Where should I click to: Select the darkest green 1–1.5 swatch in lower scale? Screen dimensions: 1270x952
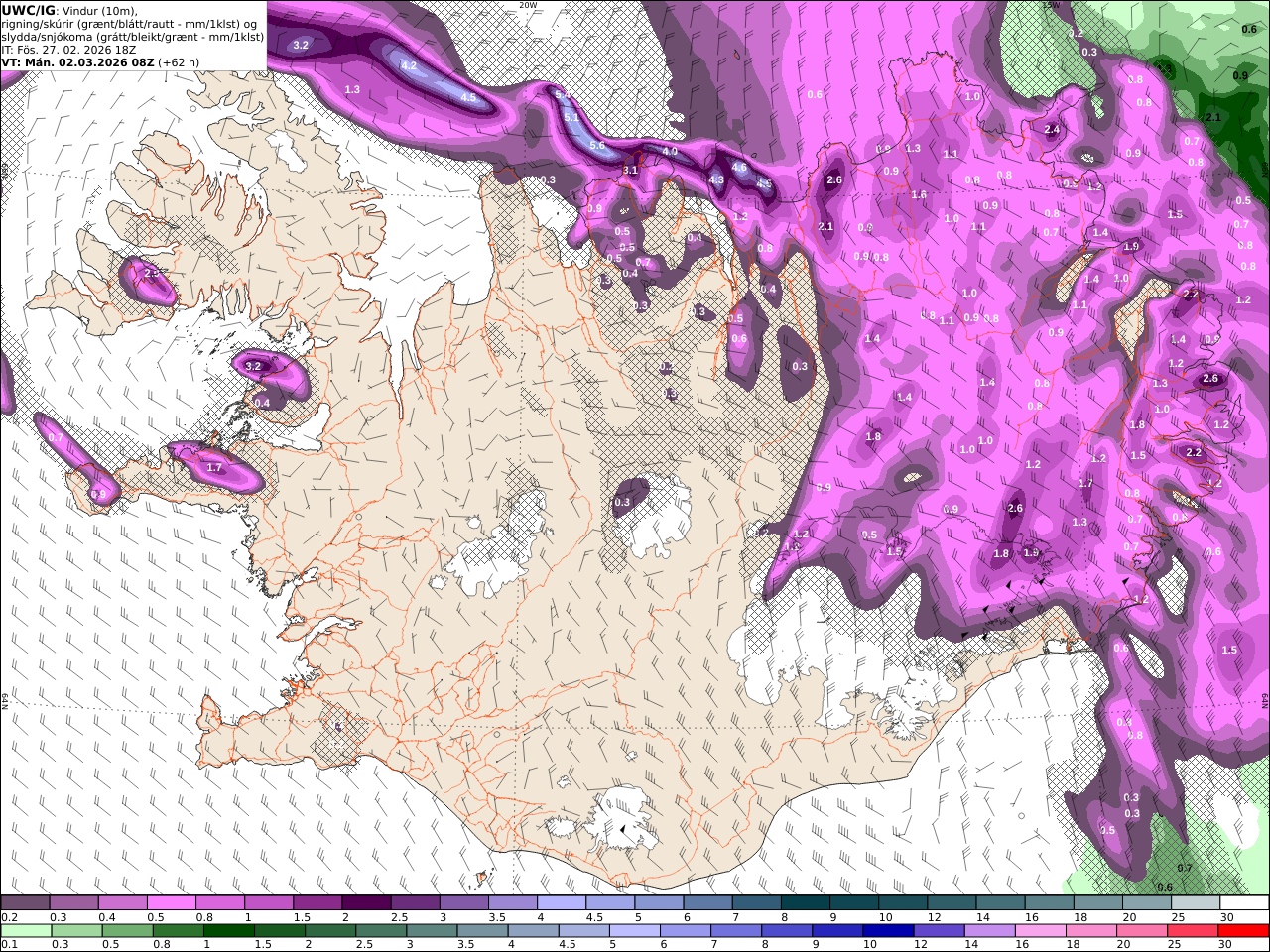(x=228, y=931)
